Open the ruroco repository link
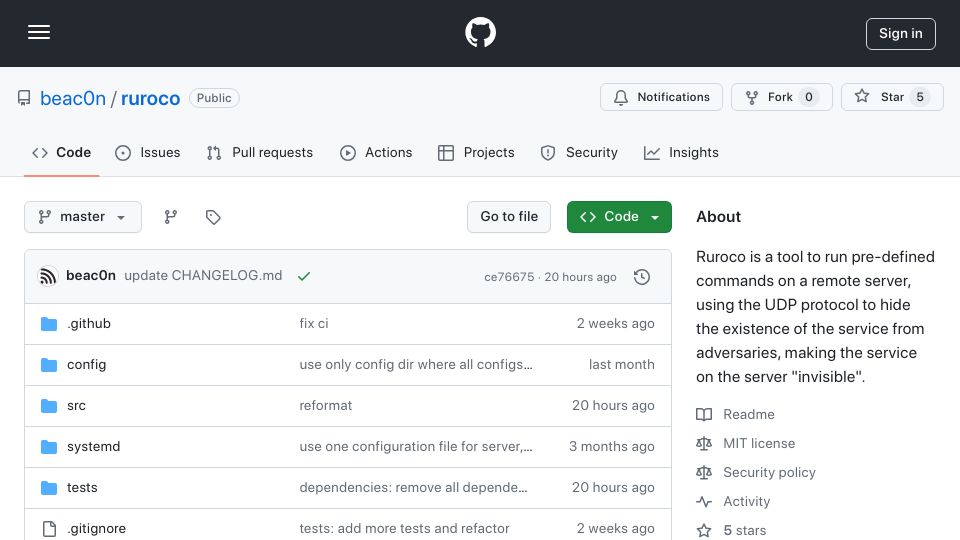960x540 pixels. [150, 98]
